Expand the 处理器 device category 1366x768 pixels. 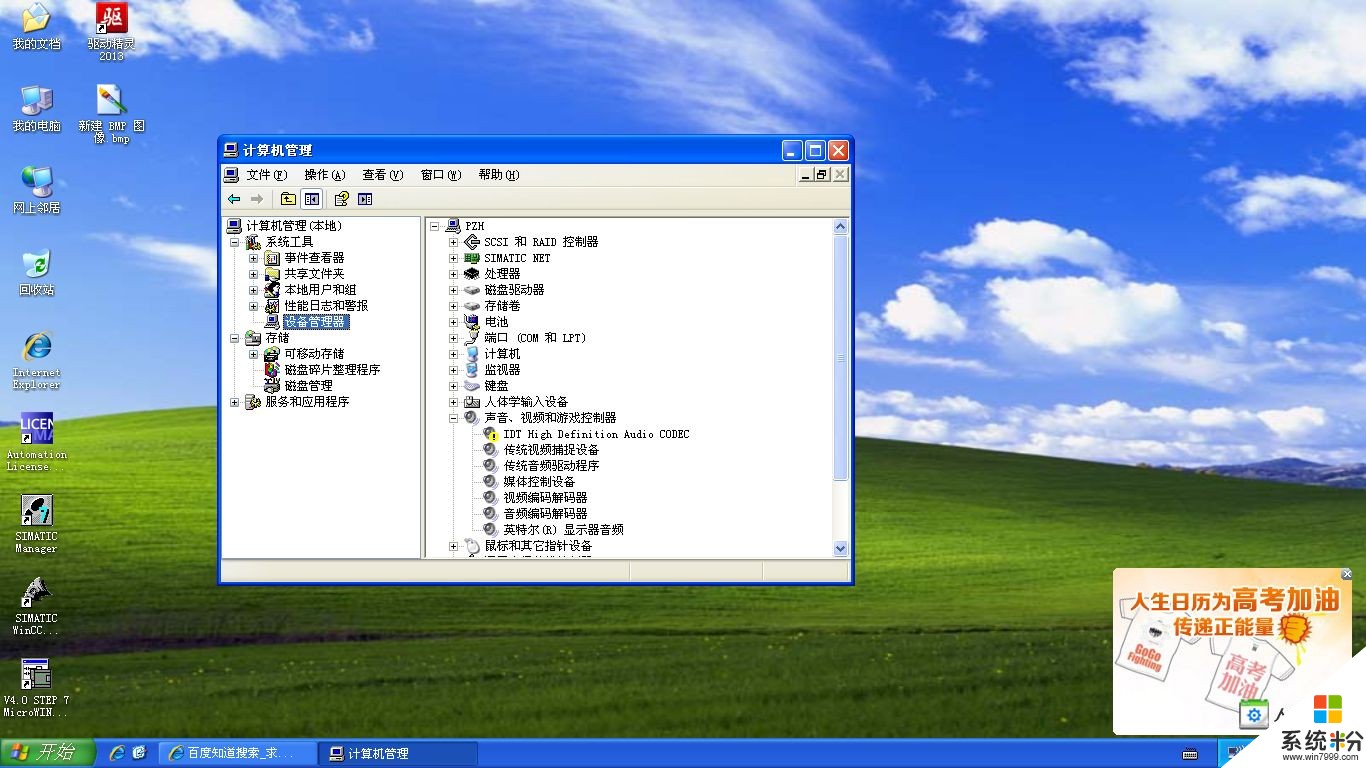454,274
